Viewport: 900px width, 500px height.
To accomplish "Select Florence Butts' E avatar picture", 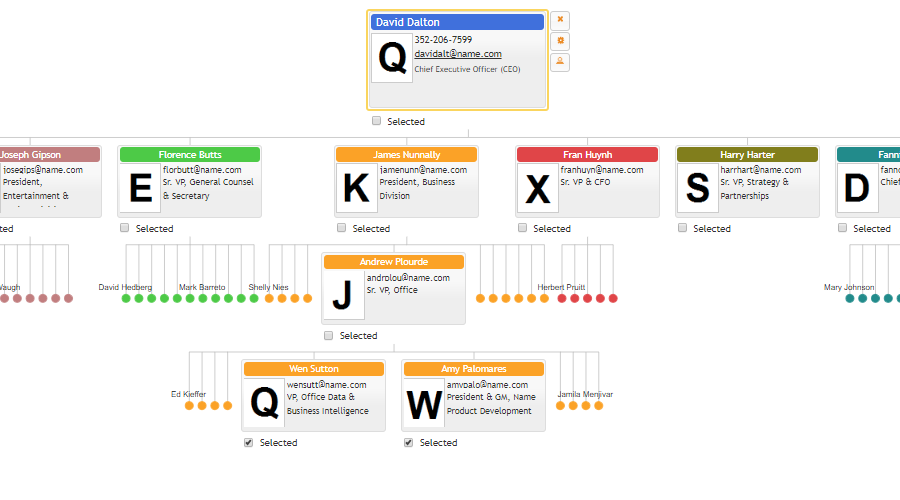I will [140, 188].
